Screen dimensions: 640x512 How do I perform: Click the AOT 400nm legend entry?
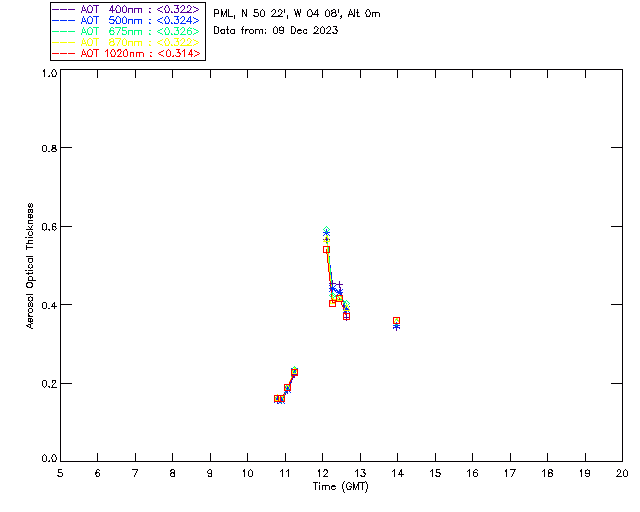pyautogui.click(x=126, y=9)
